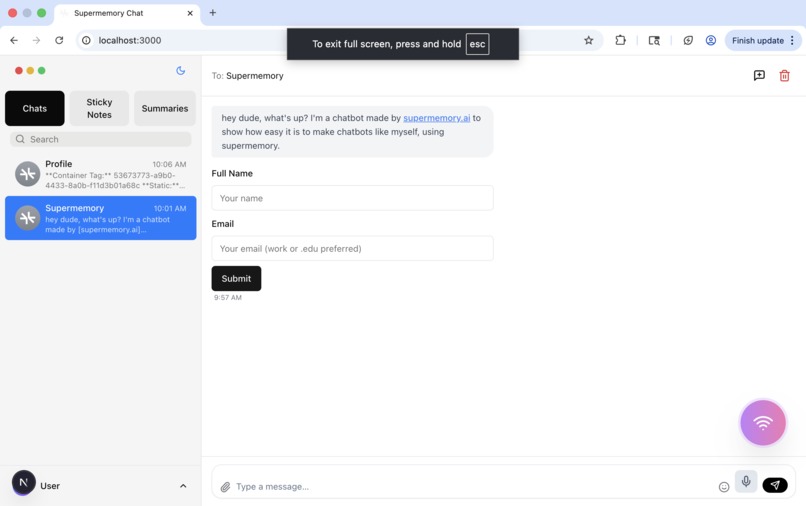Click the purple wifi voice button

pyautogui.click(x=763, y=423)
